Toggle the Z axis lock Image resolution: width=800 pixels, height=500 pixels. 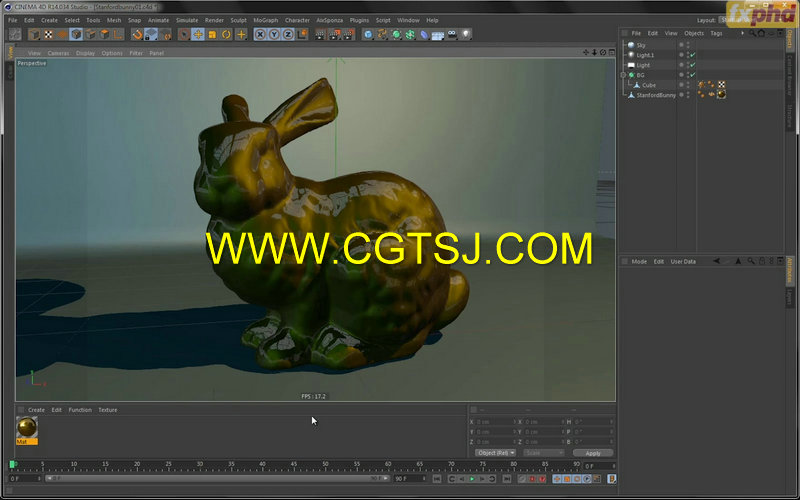288,35
